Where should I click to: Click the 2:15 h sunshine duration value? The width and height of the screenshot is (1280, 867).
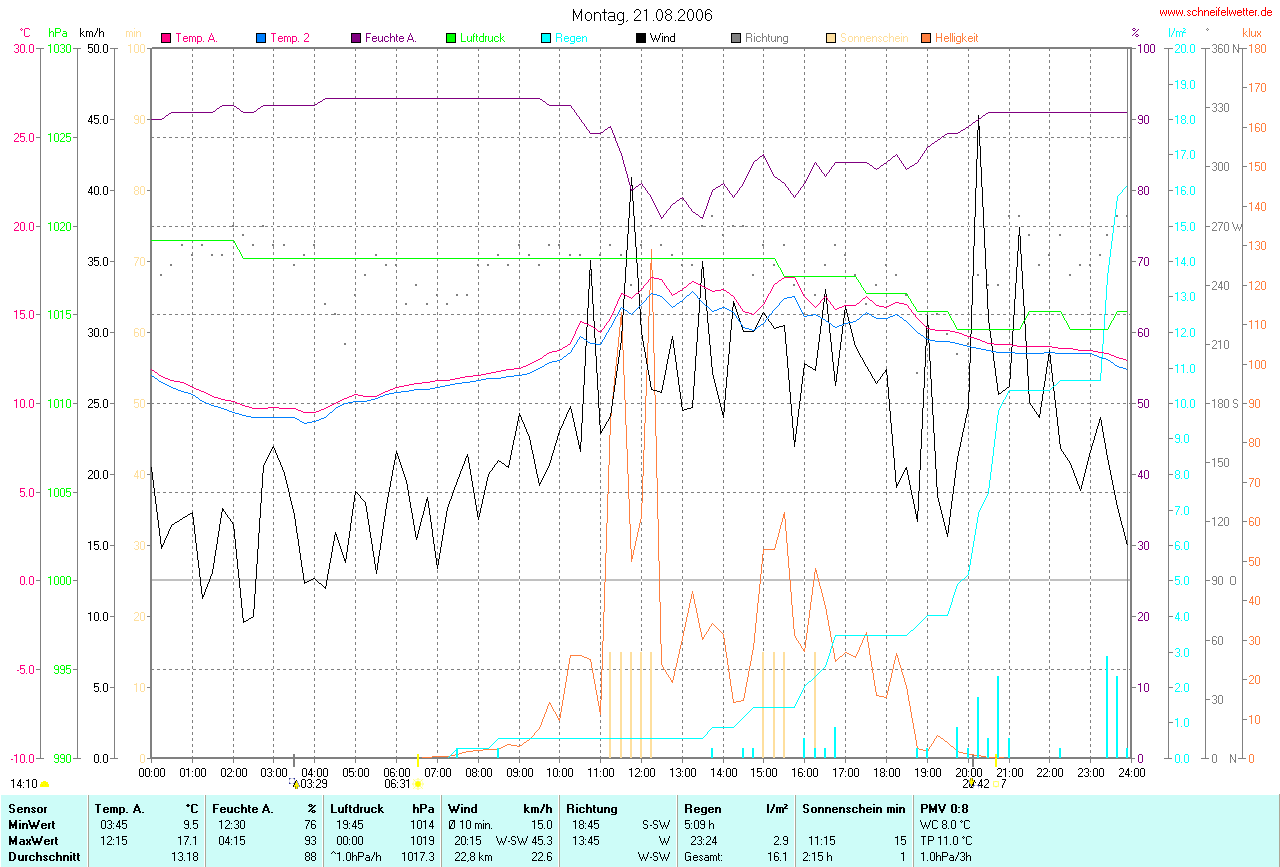tap(817, 857)
